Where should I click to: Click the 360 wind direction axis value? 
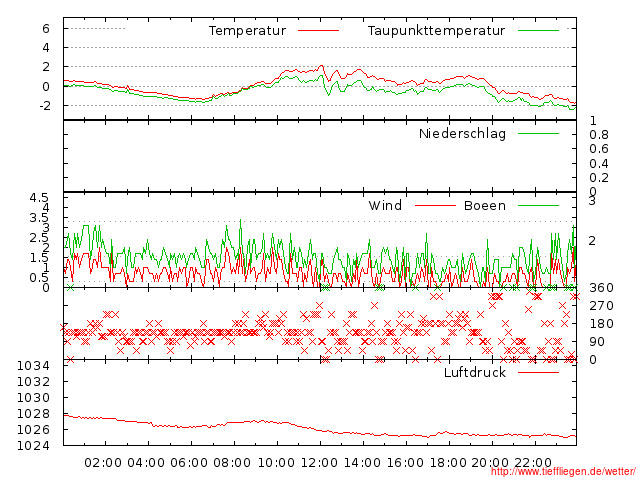[x=601, y=288]
